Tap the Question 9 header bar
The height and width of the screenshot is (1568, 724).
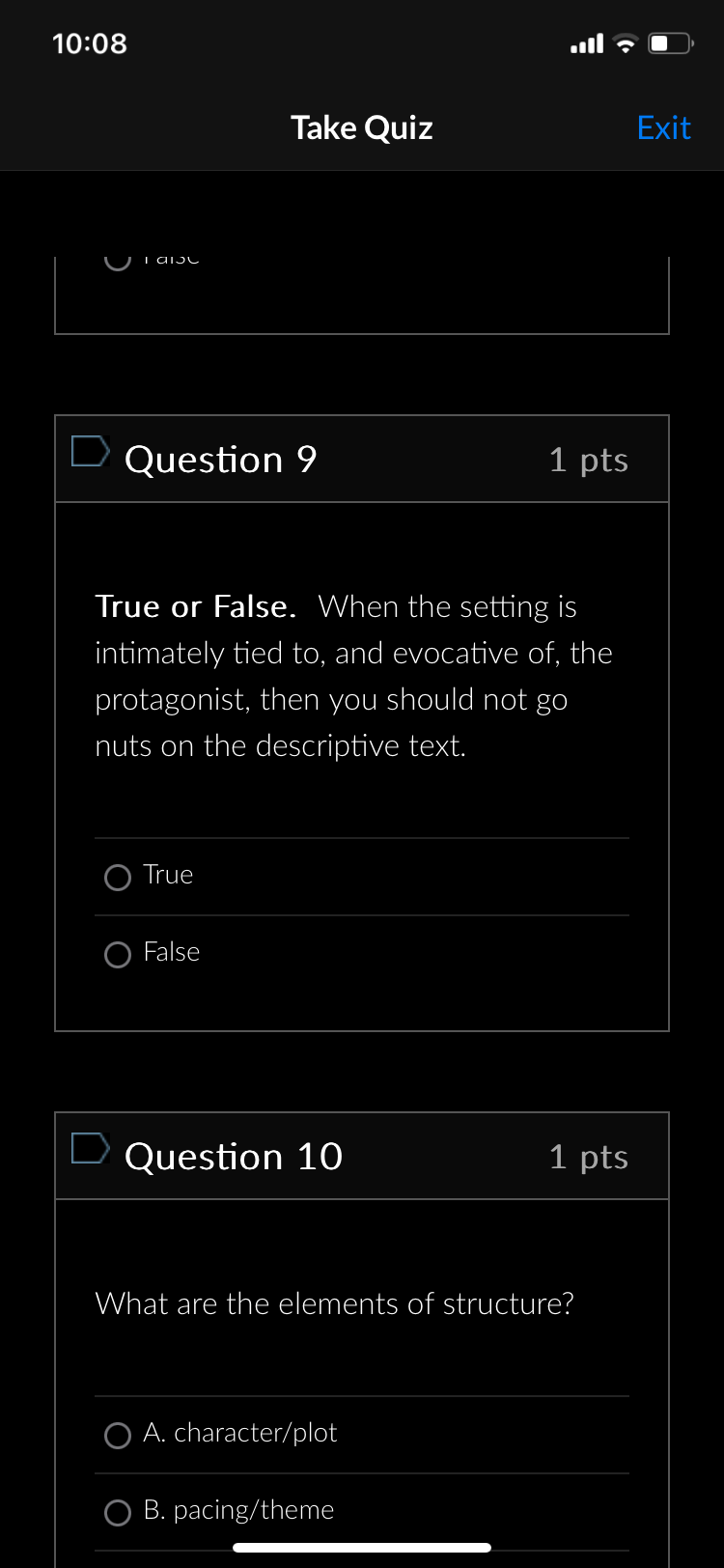tap(362, 459)
